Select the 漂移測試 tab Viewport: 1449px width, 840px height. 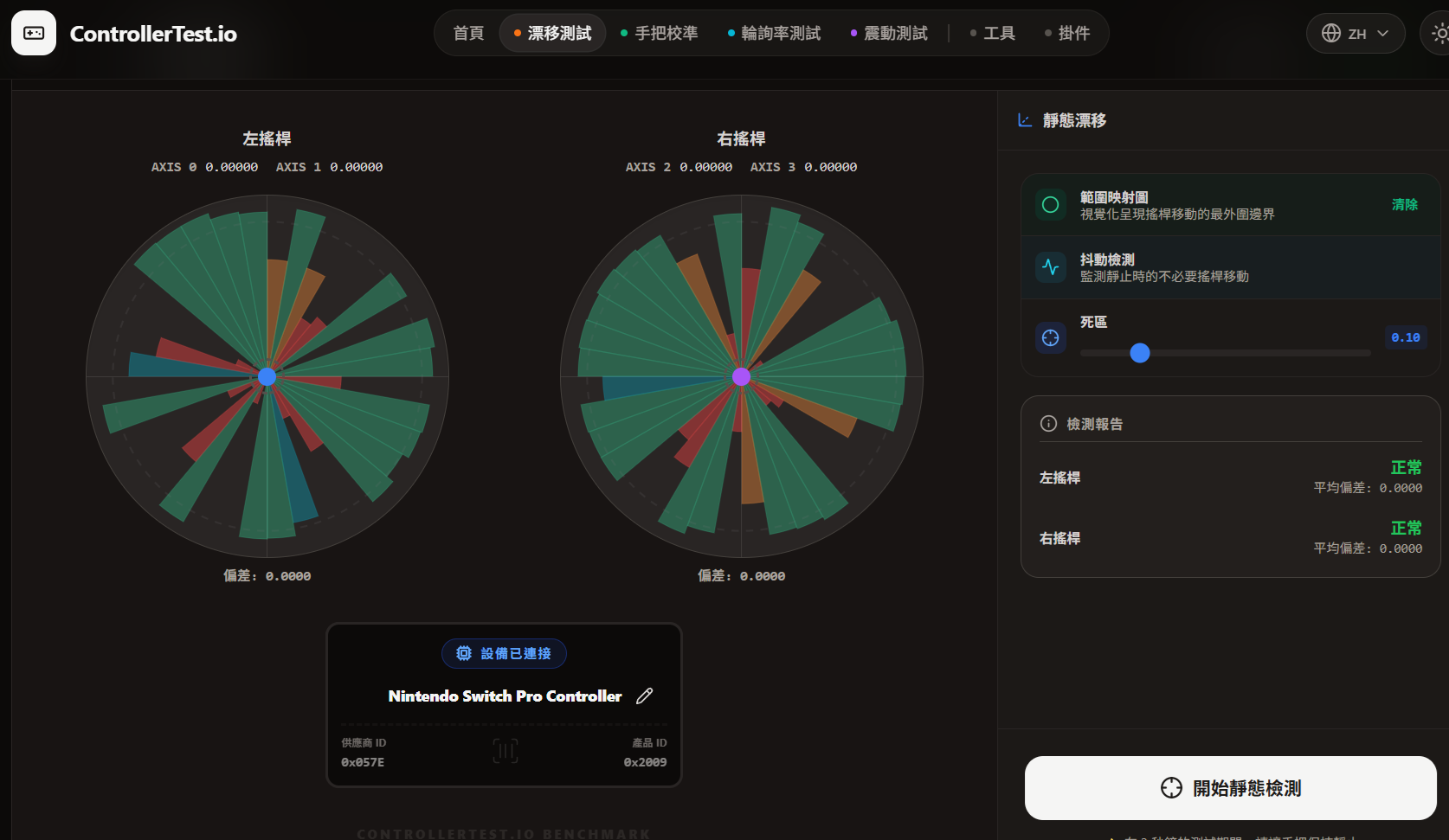552,33
